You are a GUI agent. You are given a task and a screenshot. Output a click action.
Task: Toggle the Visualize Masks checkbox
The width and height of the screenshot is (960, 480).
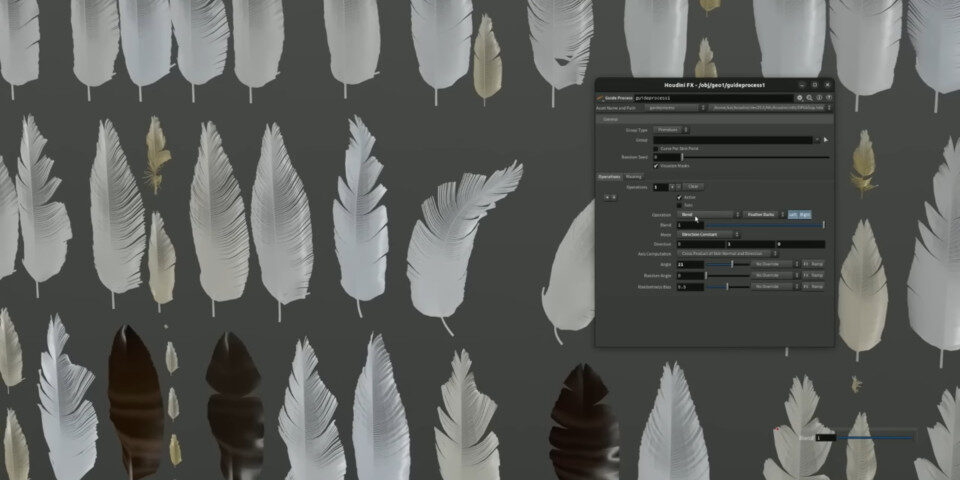point(656,166)
